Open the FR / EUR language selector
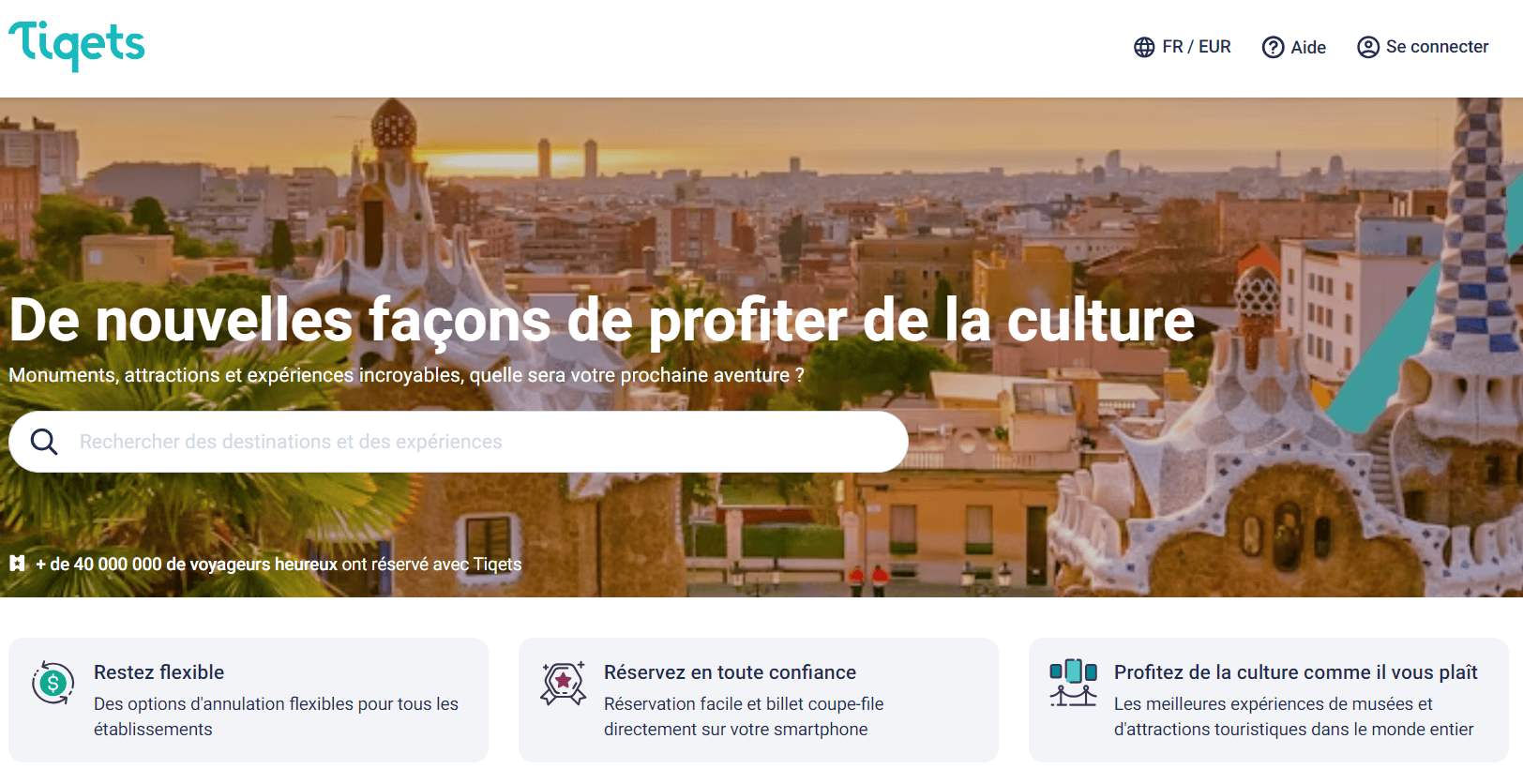The image size is (1523, 784). point(1183,47)
